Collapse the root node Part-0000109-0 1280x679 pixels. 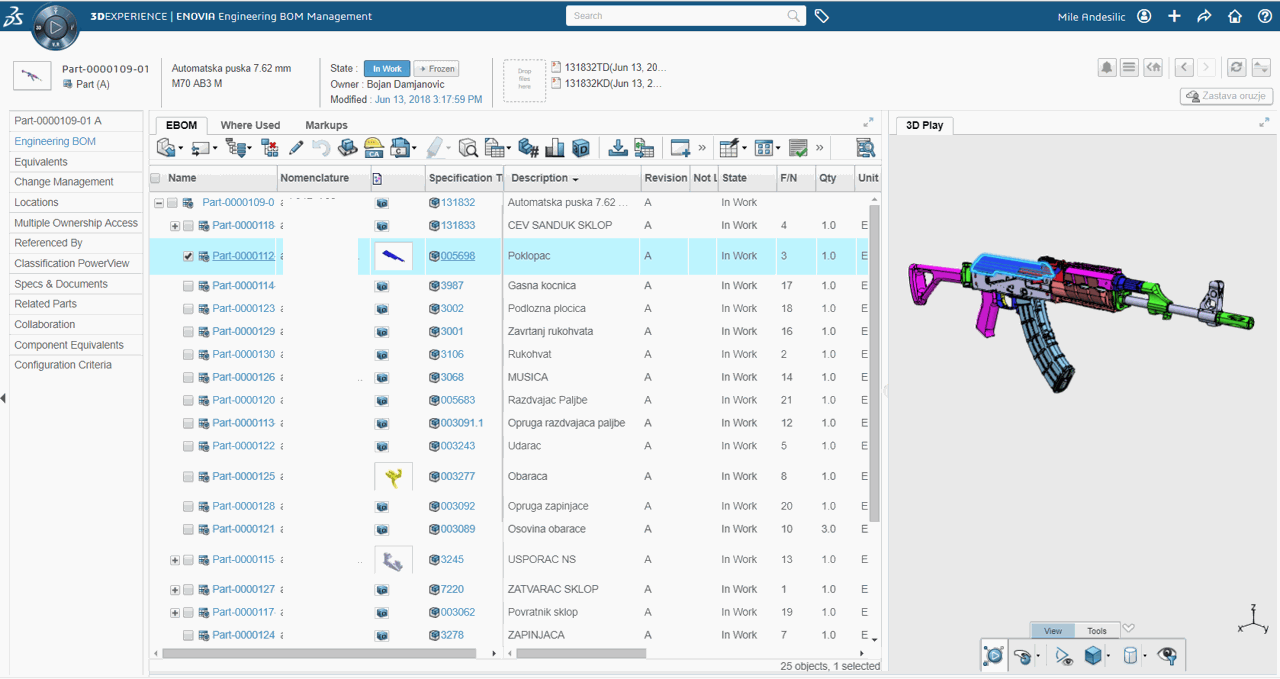[x=158, y=202]
